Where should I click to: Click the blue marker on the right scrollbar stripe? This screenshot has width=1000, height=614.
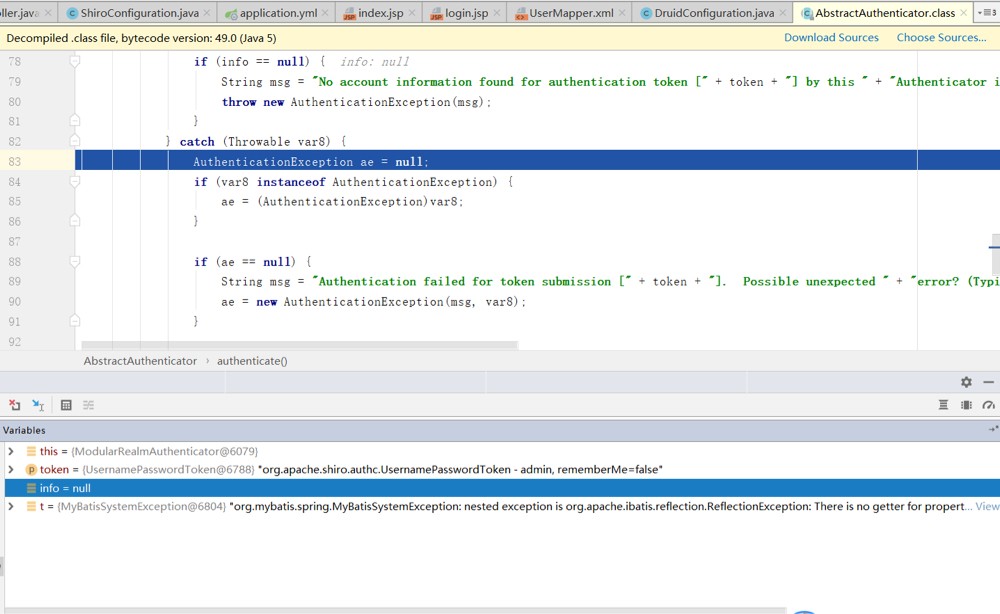point(994,247)
